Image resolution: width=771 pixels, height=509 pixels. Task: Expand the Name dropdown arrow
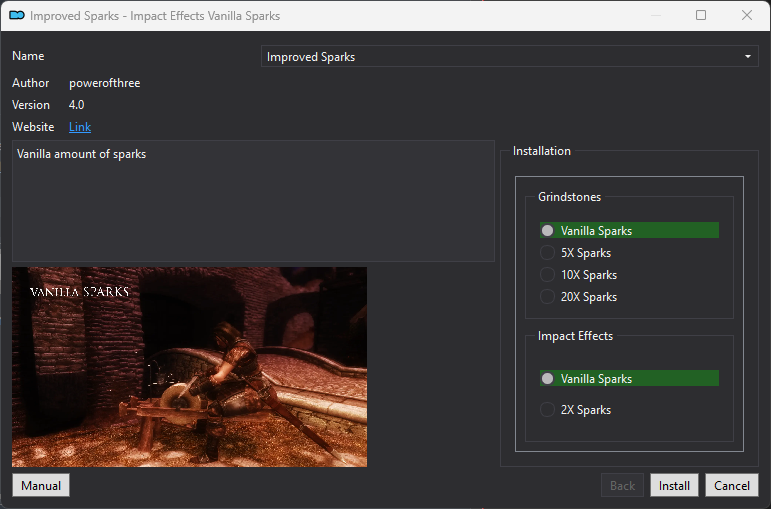(747, 57)
